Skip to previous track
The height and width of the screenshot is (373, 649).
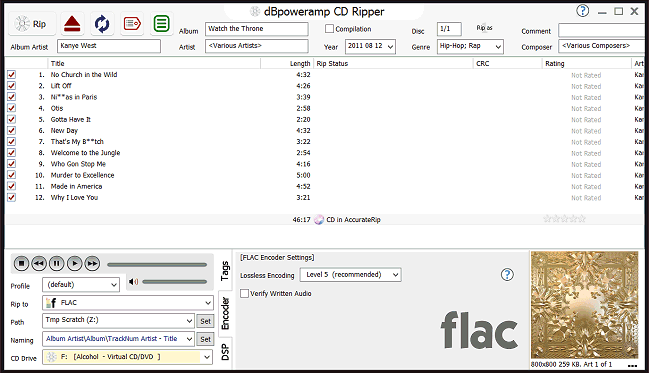tap(39, 263)
